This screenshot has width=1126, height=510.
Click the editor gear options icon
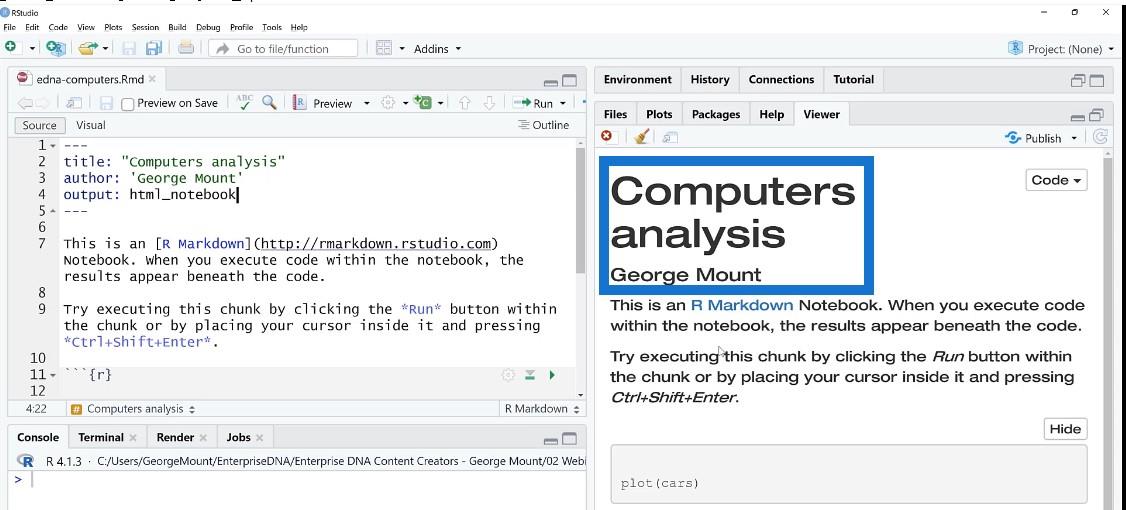point(388,103)
